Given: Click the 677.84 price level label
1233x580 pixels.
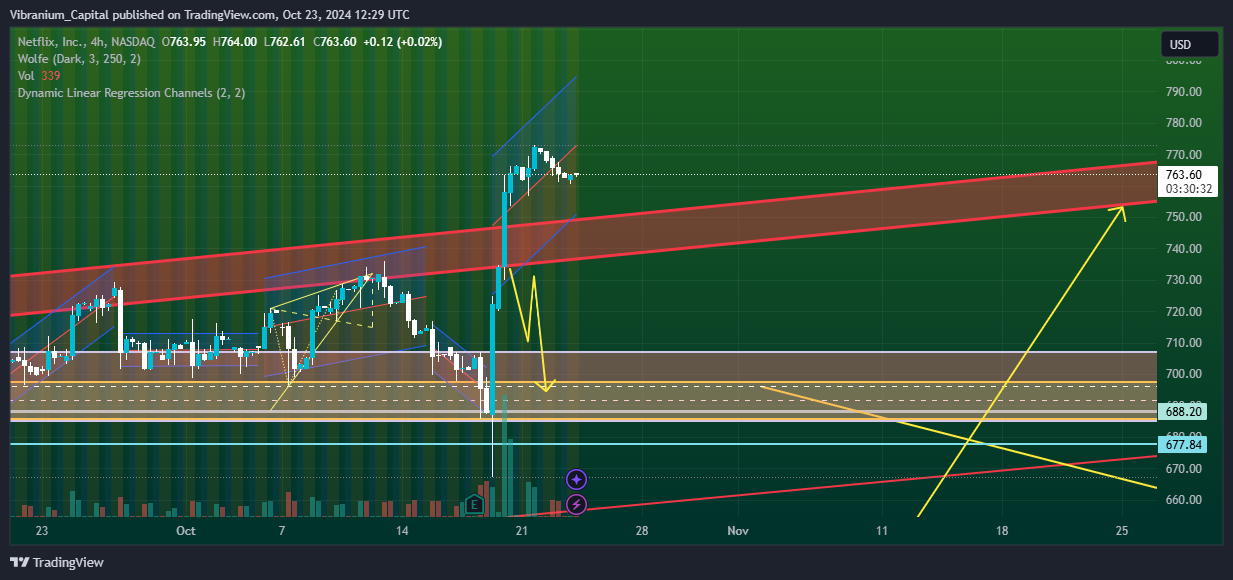Looking at the screenshot, I should pyautogui.click(x=1183, y=444).
